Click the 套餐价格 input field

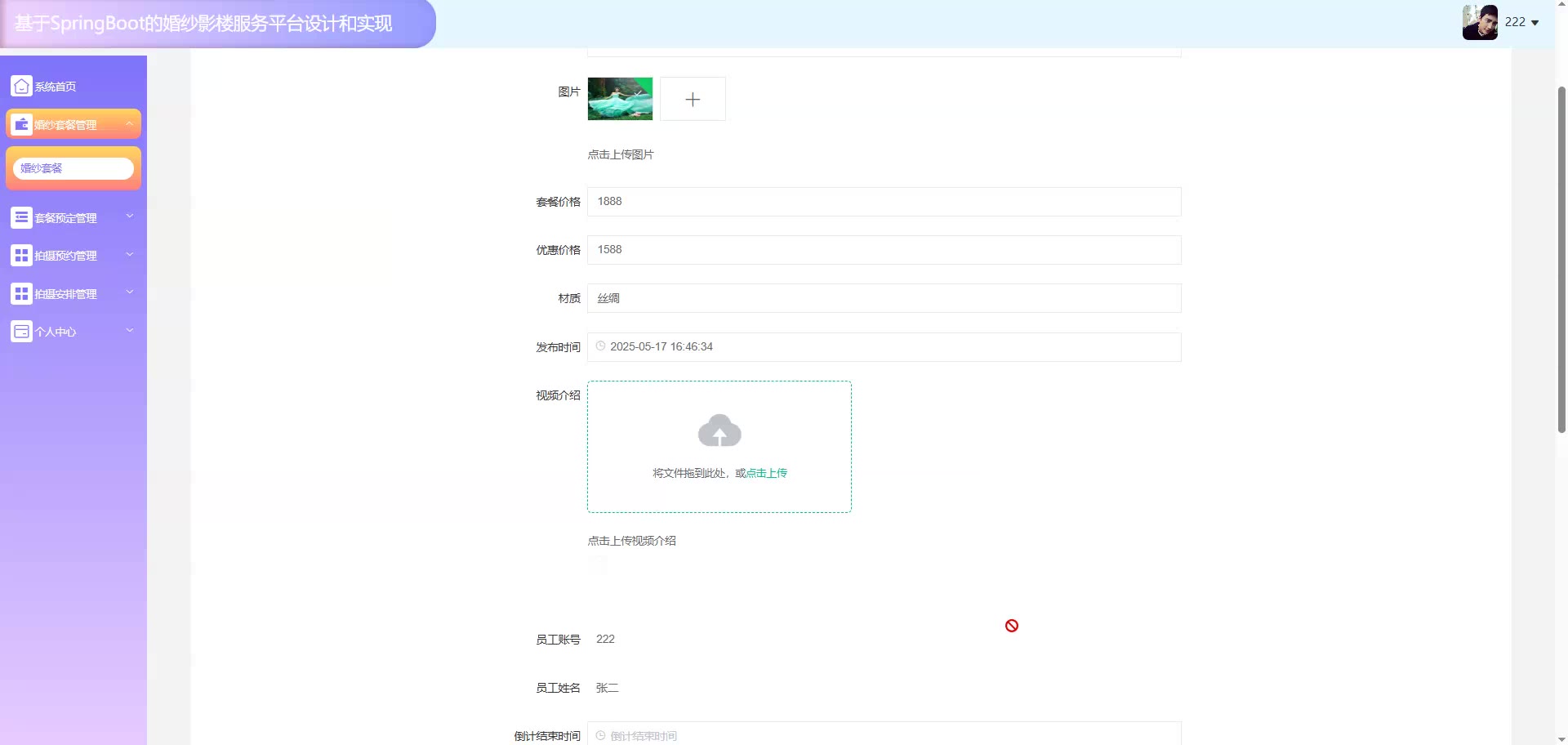click(x=884, y=202)
